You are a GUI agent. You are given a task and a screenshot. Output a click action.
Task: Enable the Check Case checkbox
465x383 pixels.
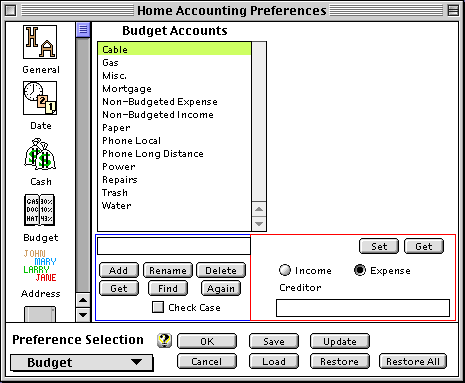(158, 307)
